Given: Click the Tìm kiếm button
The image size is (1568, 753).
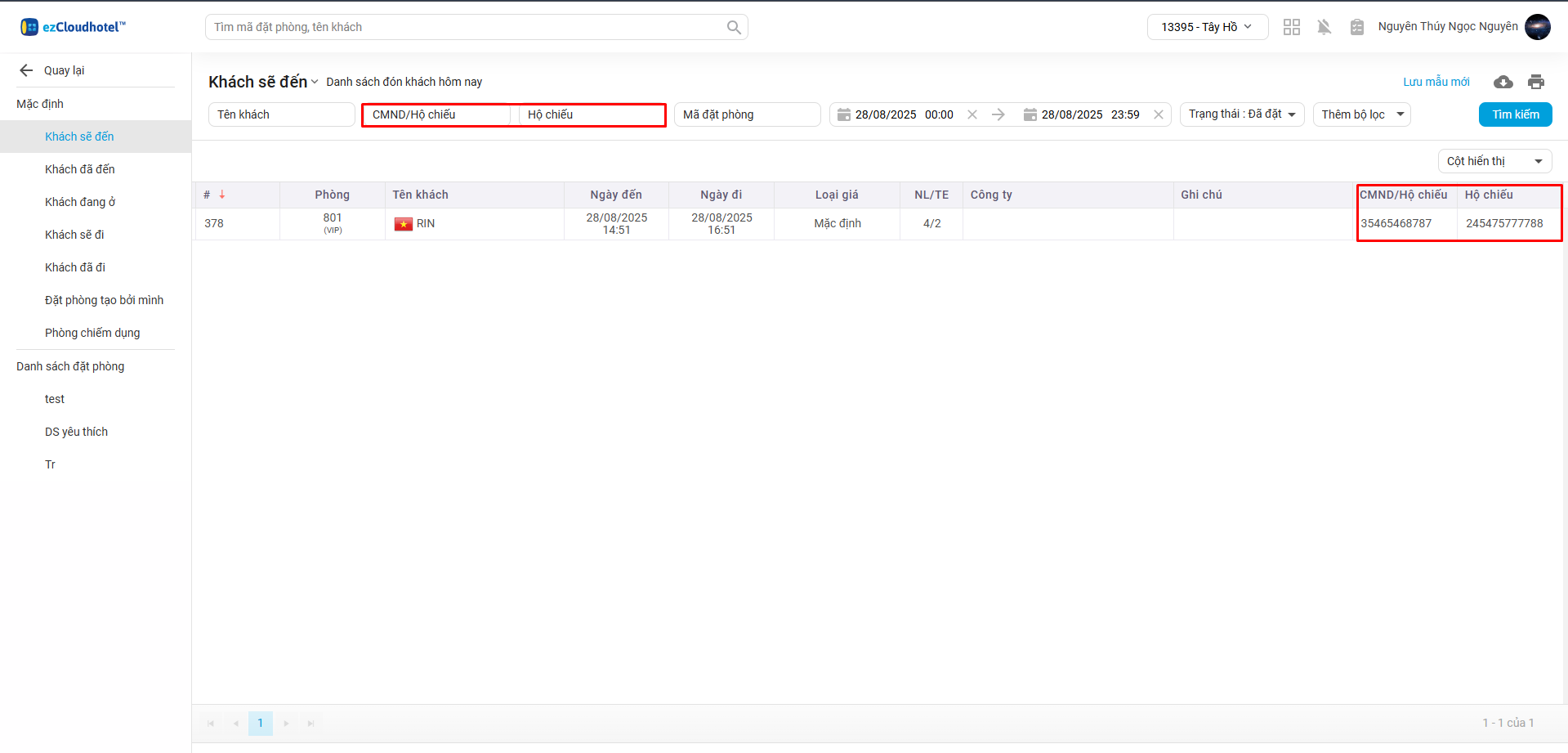Looking at the screenshot, I should coord(1515,114).
